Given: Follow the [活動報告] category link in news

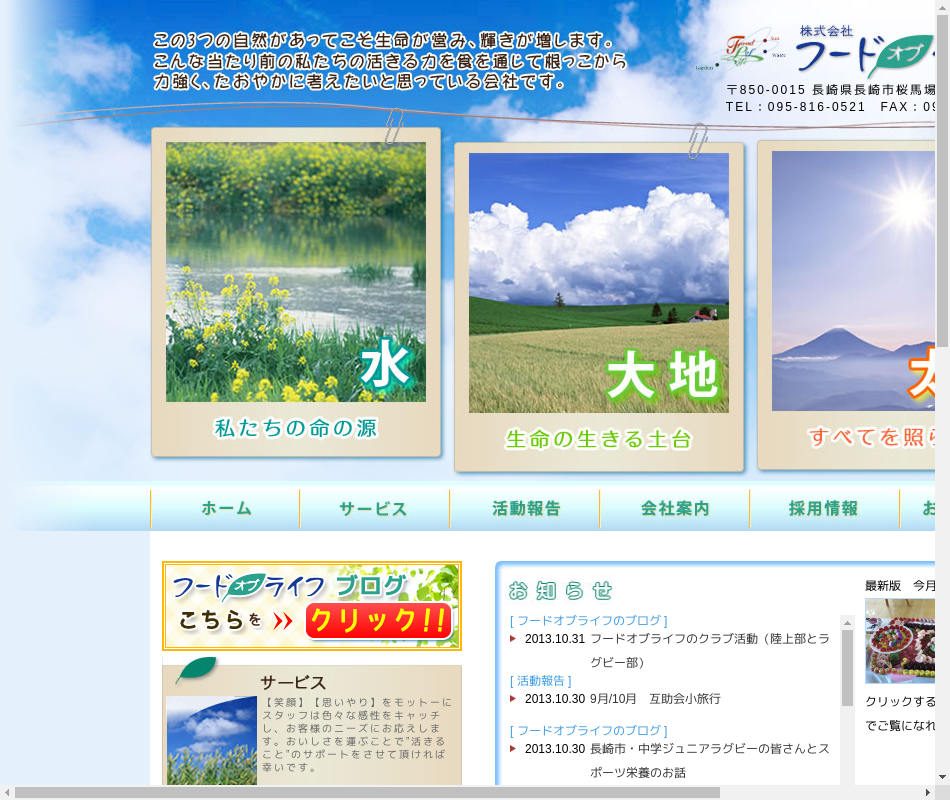Looking at the screenshot, I should pos(540,680).
